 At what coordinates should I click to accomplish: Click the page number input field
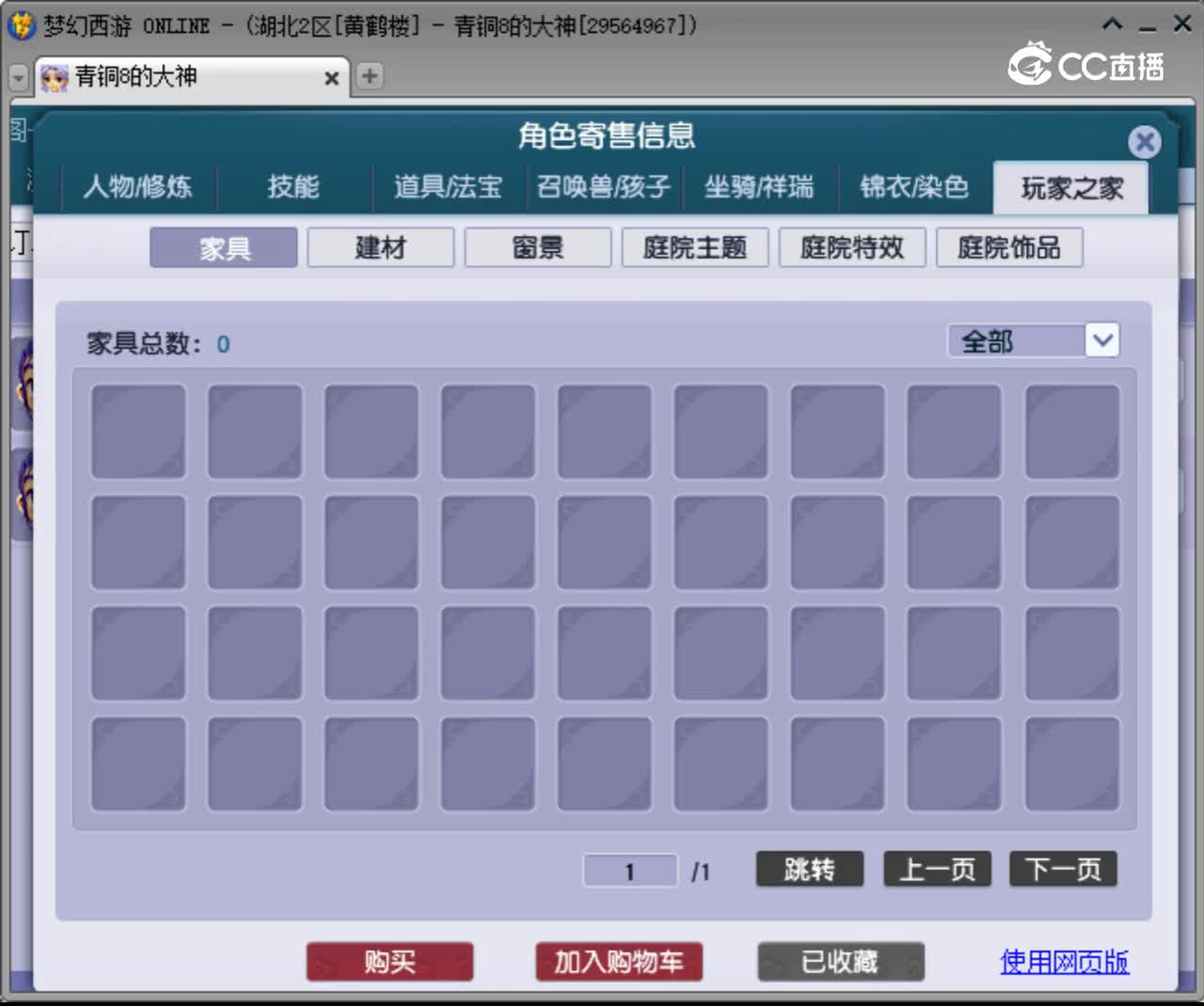(630, 871)
